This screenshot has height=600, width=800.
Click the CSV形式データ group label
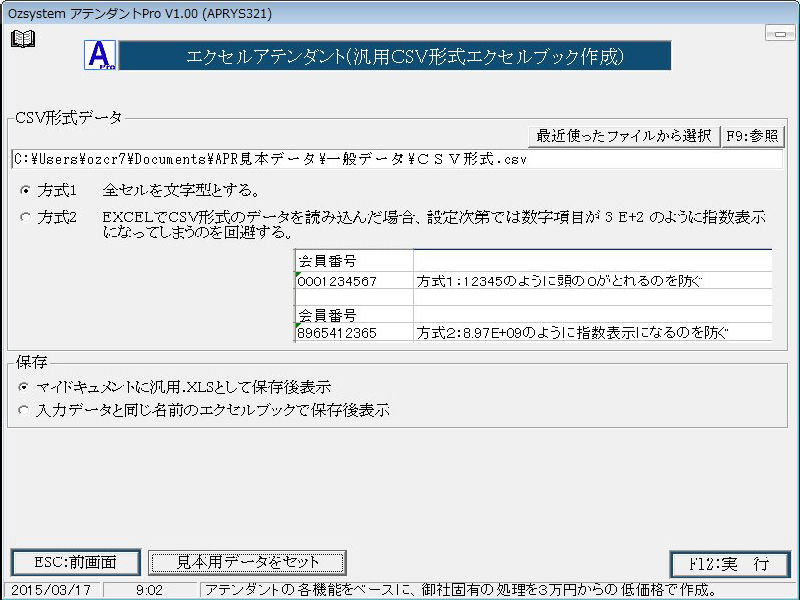pos(68,118)
